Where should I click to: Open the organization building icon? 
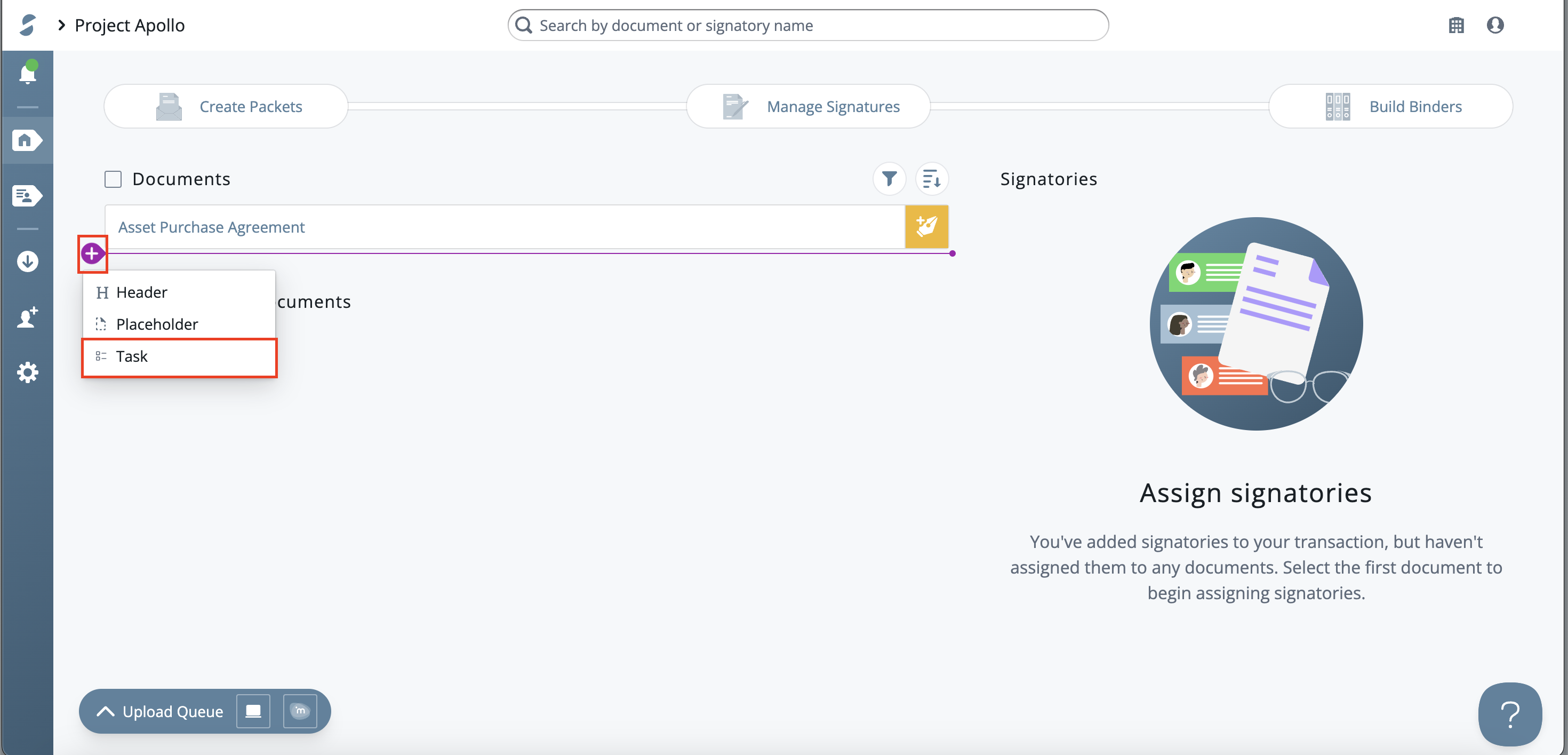pyautogui.click(x=1456, y=25)
